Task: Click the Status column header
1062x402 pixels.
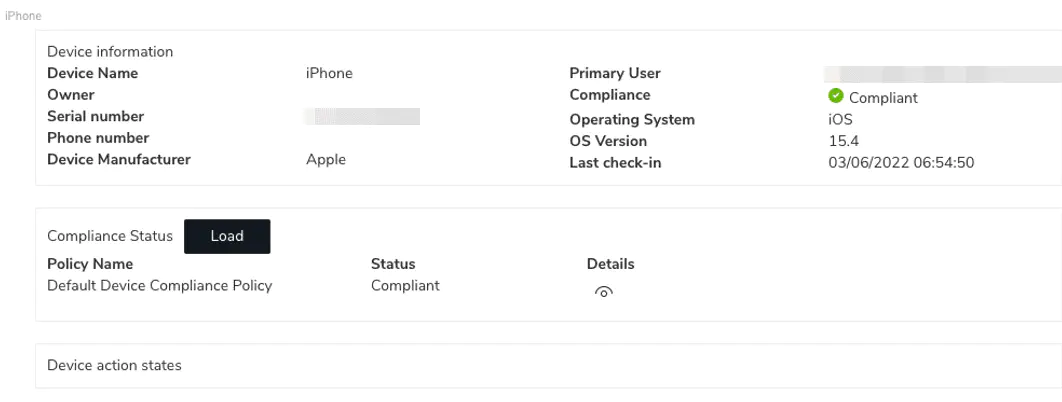Action: (393, 264)
